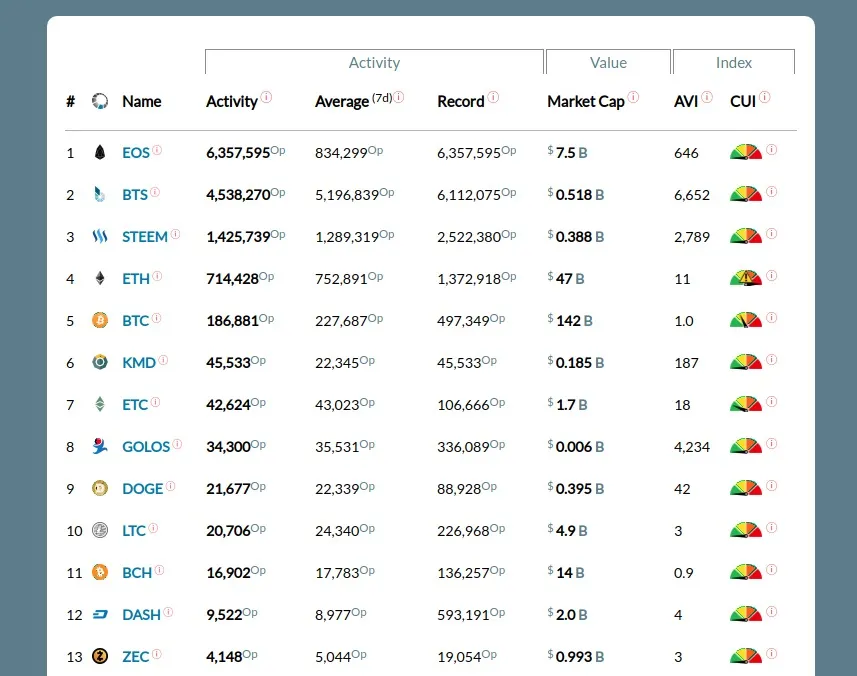
Task: Sort by the Record column header
Action: (x=461, y=102)
